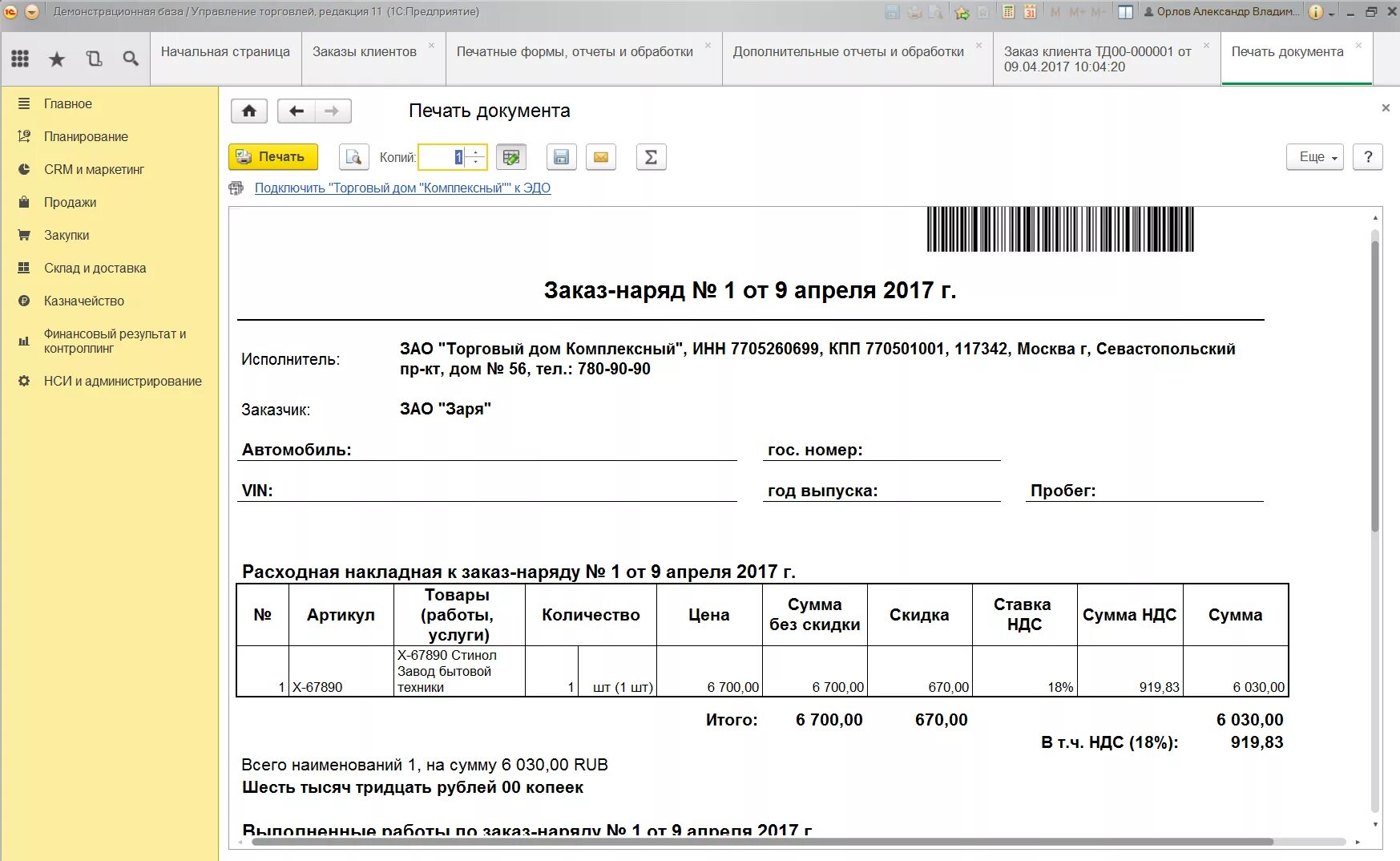Click the yellow Печать button

(x=273, y=157)
